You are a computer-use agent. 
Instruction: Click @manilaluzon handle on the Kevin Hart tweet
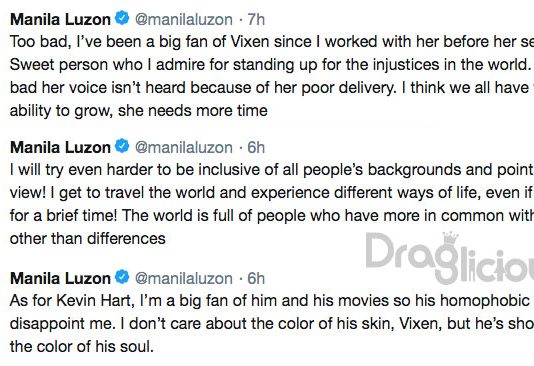click(x=184, y=279)
